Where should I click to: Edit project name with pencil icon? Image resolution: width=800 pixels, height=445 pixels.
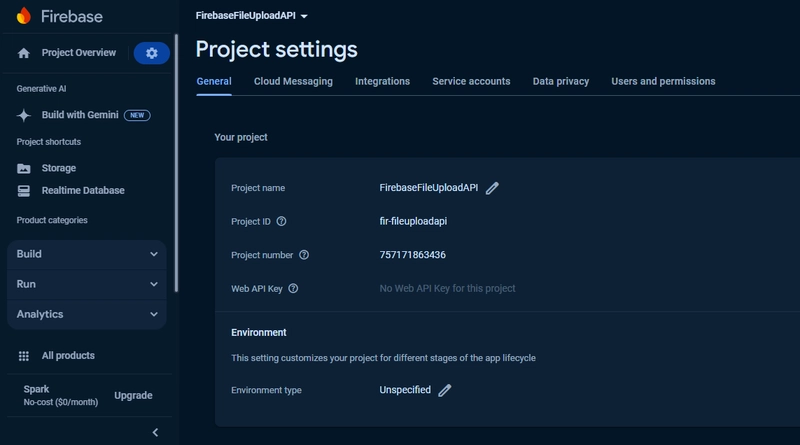[x=492, y=188]
